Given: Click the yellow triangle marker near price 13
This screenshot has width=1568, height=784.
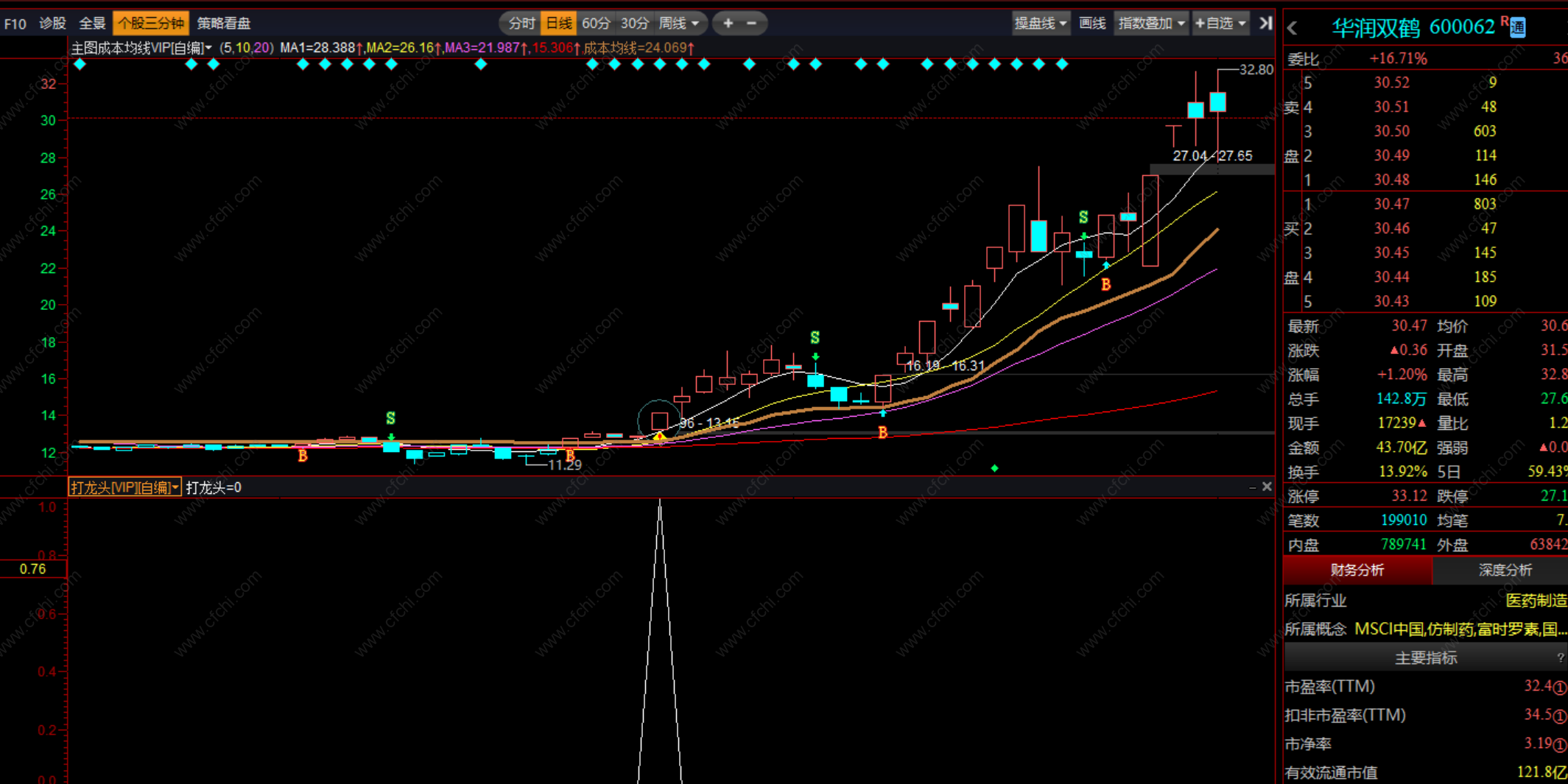Looking at the screenshot, I should pos(660,437).
